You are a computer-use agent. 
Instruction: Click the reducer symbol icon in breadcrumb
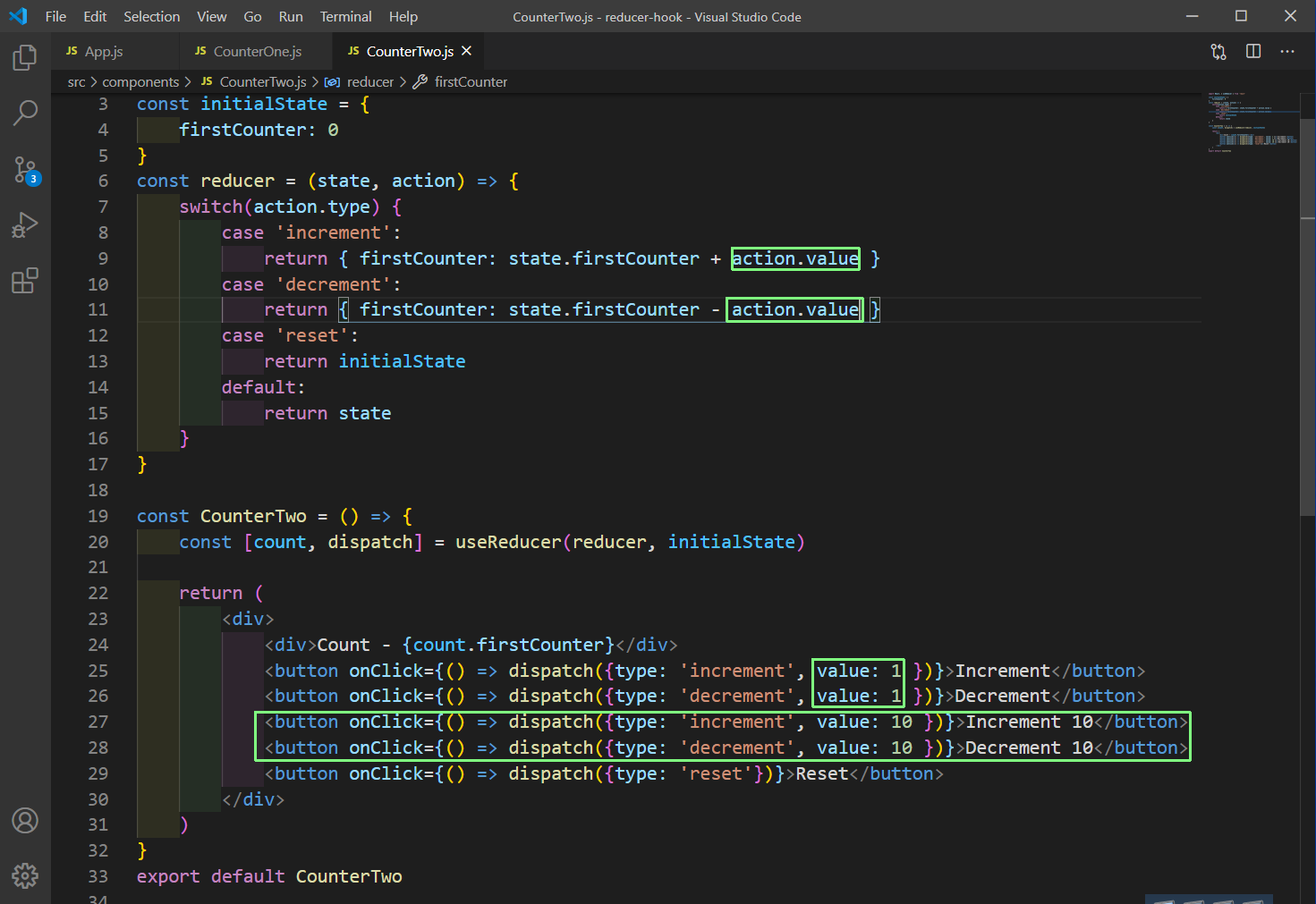coord(332,81)
